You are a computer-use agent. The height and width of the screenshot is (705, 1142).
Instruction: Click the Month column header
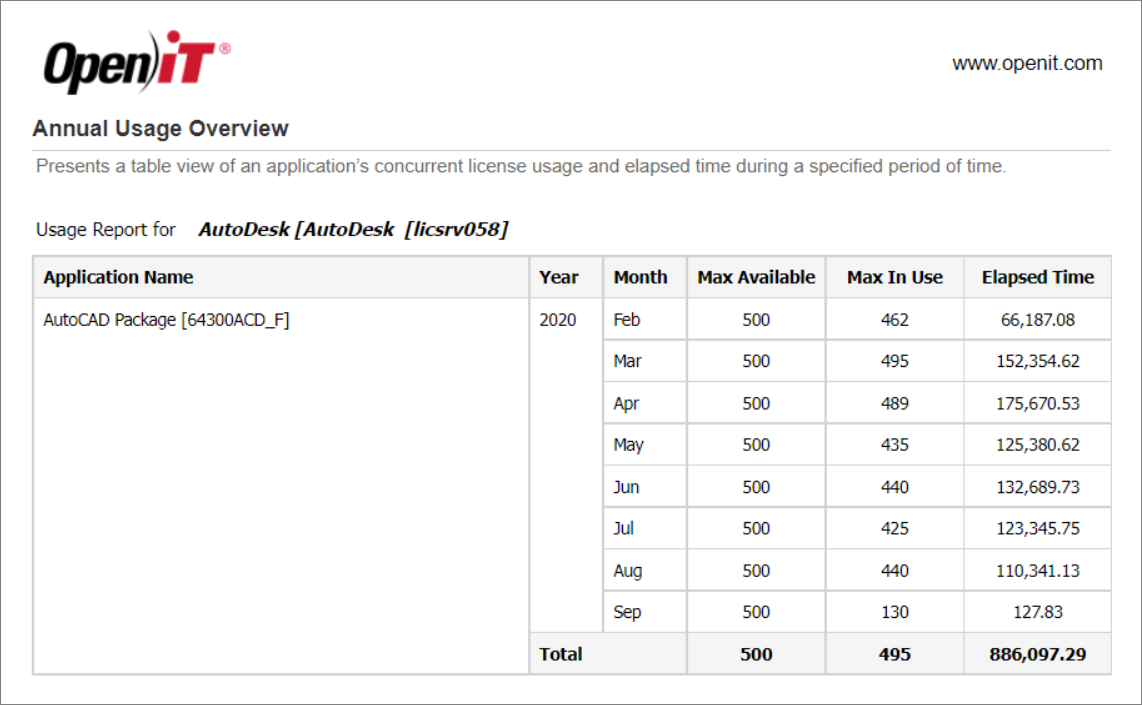(x=645, y=277)
